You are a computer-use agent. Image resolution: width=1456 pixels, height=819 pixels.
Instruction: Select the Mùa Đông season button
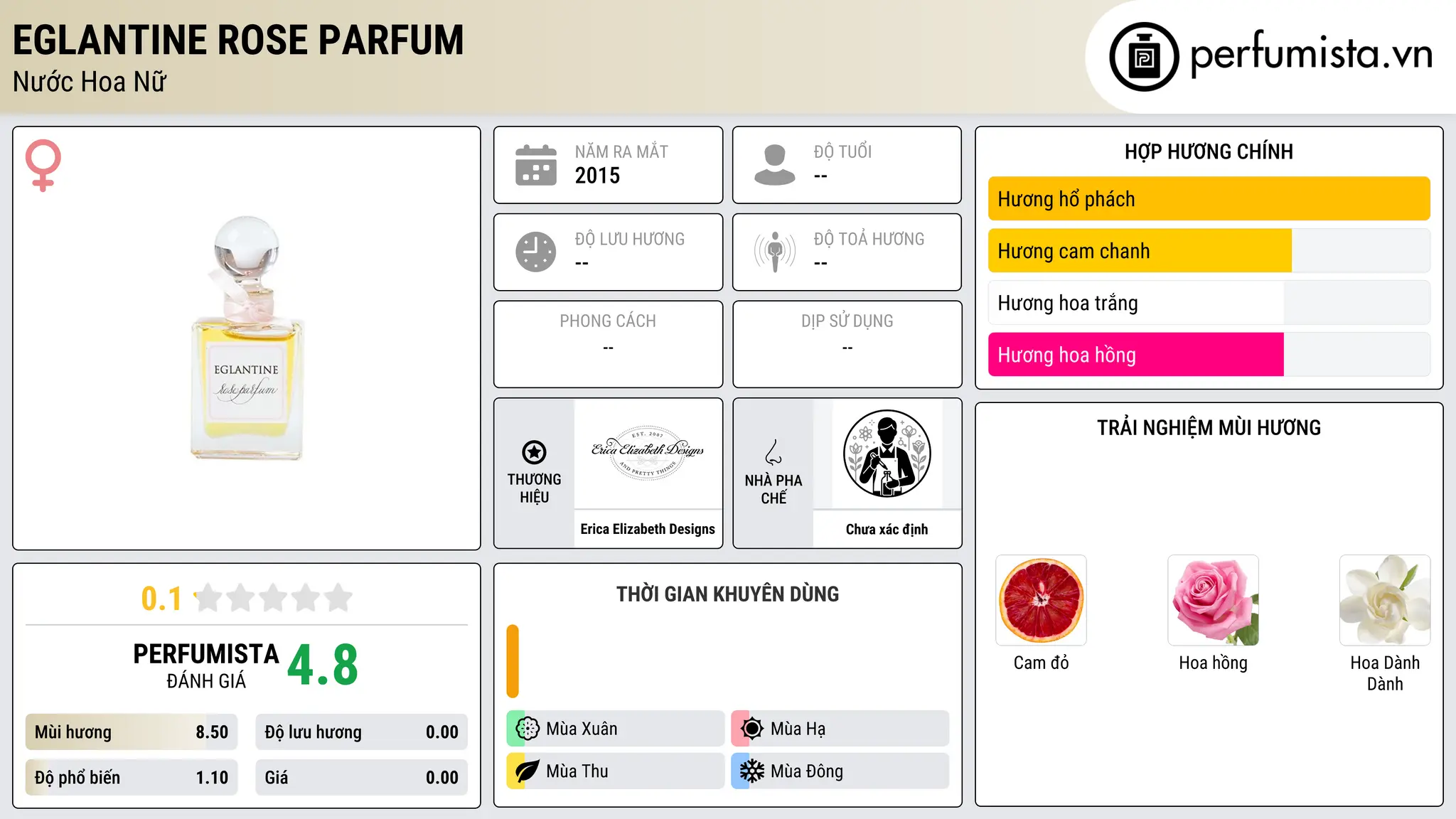[x=840, y=771]
